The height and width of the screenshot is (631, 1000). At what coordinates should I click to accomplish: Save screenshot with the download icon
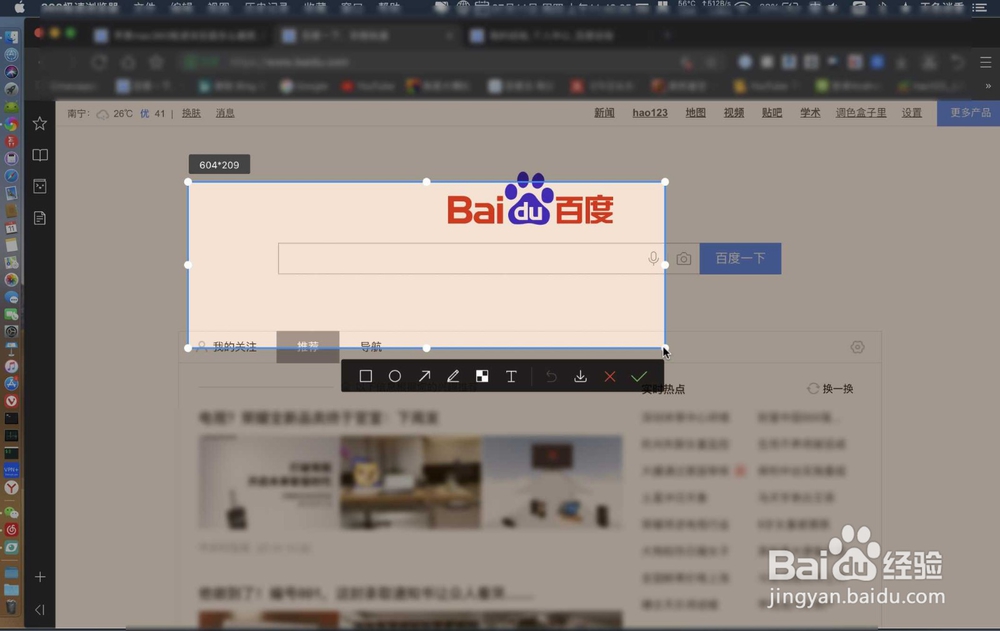click(581, 377)
